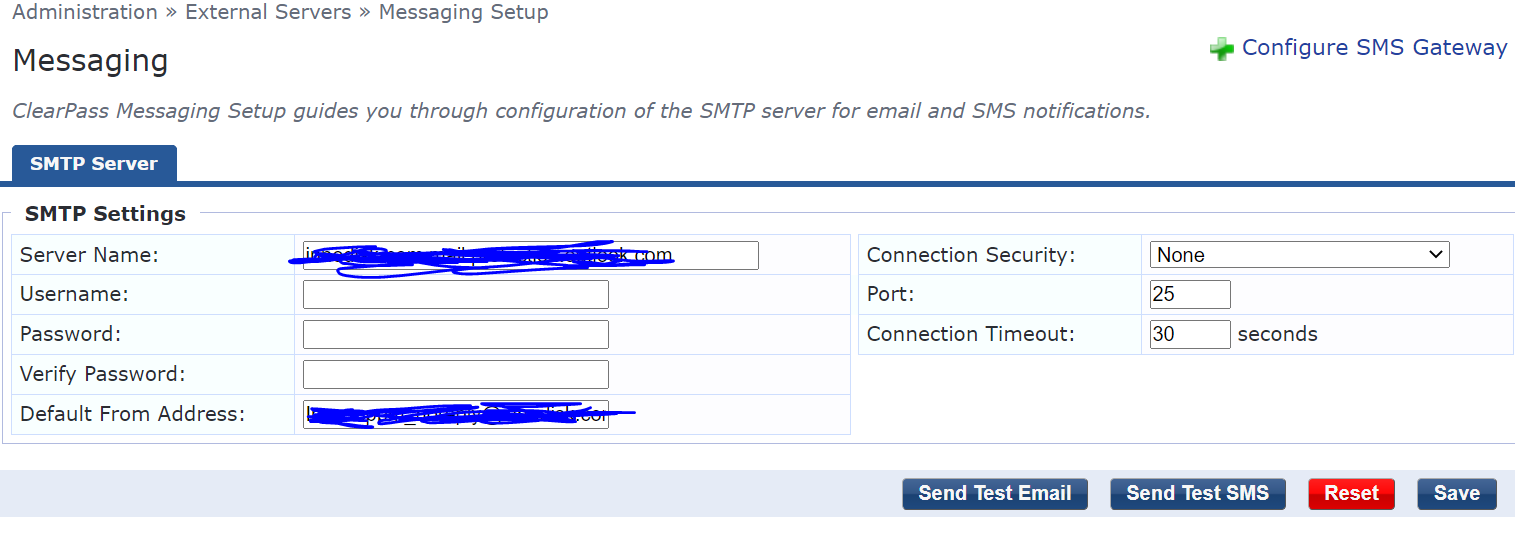Save the SMTP settings
Image resolution: width=1515 pixels, height=545 pixels.
(1457, 494)
